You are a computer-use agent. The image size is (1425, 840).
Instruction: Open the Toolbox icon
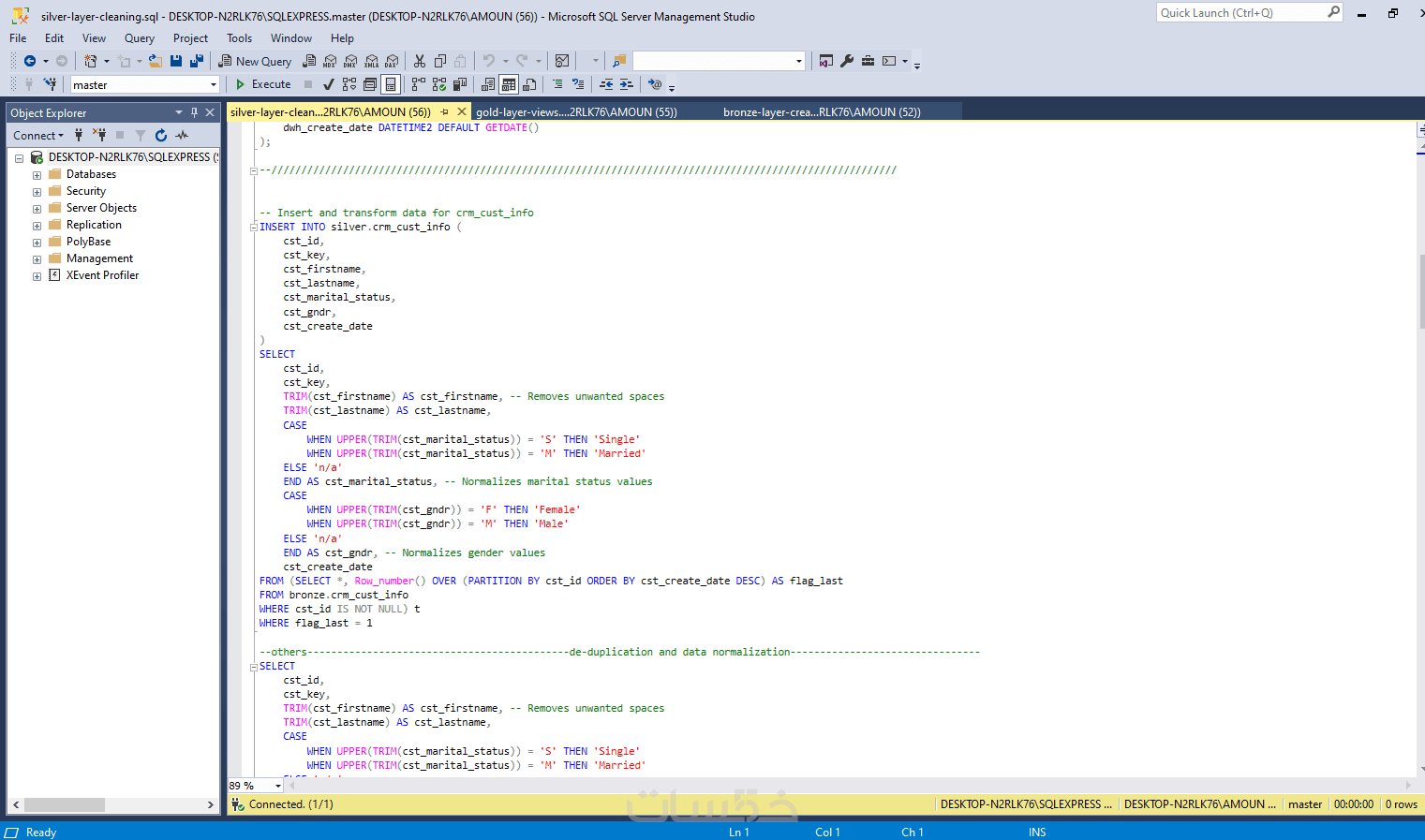(868, 61)
